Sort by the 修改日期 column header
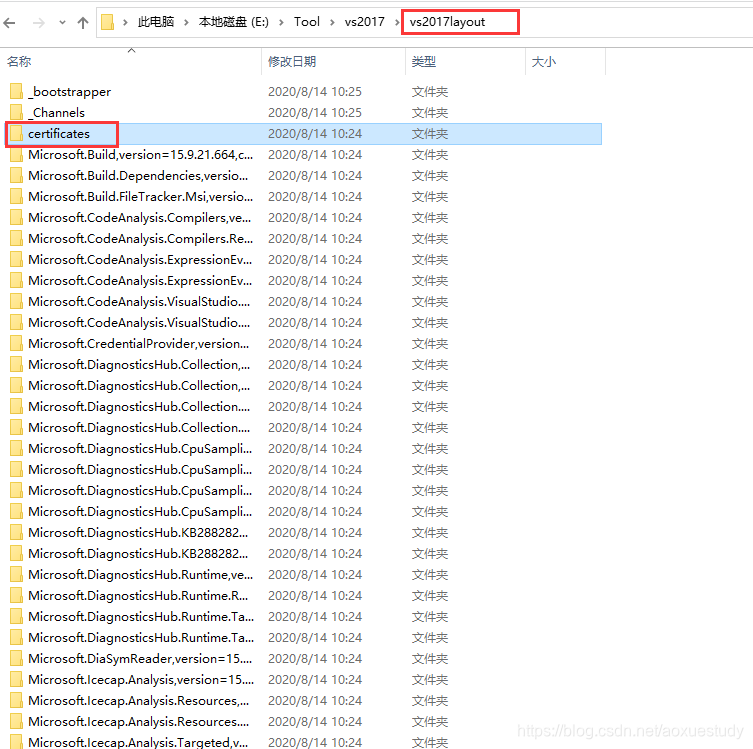The width and height of the screenshot is (753, 749). (292, 61)
